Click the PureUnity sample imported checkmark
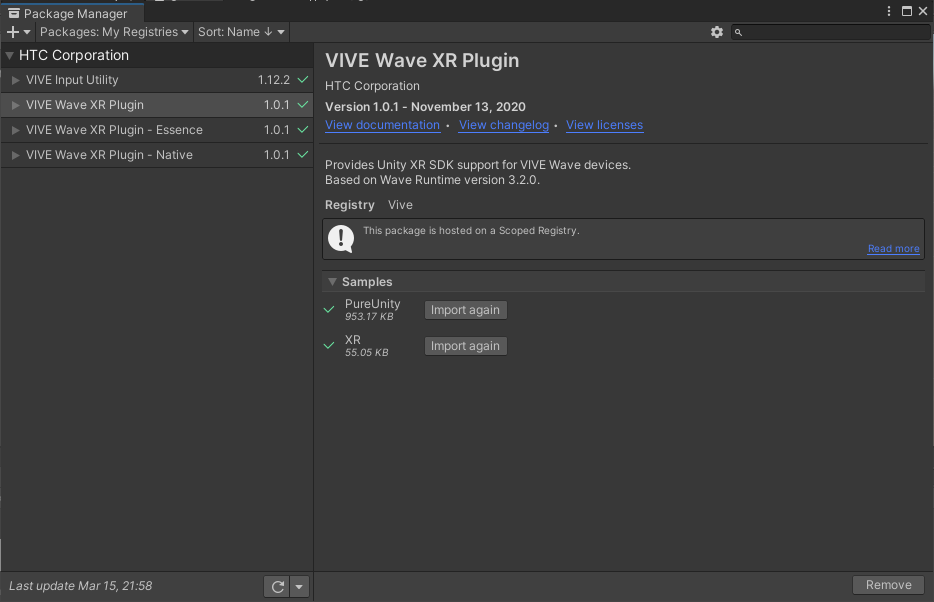The height and width of the screenshot is (602, 934). tap(329, 310)
